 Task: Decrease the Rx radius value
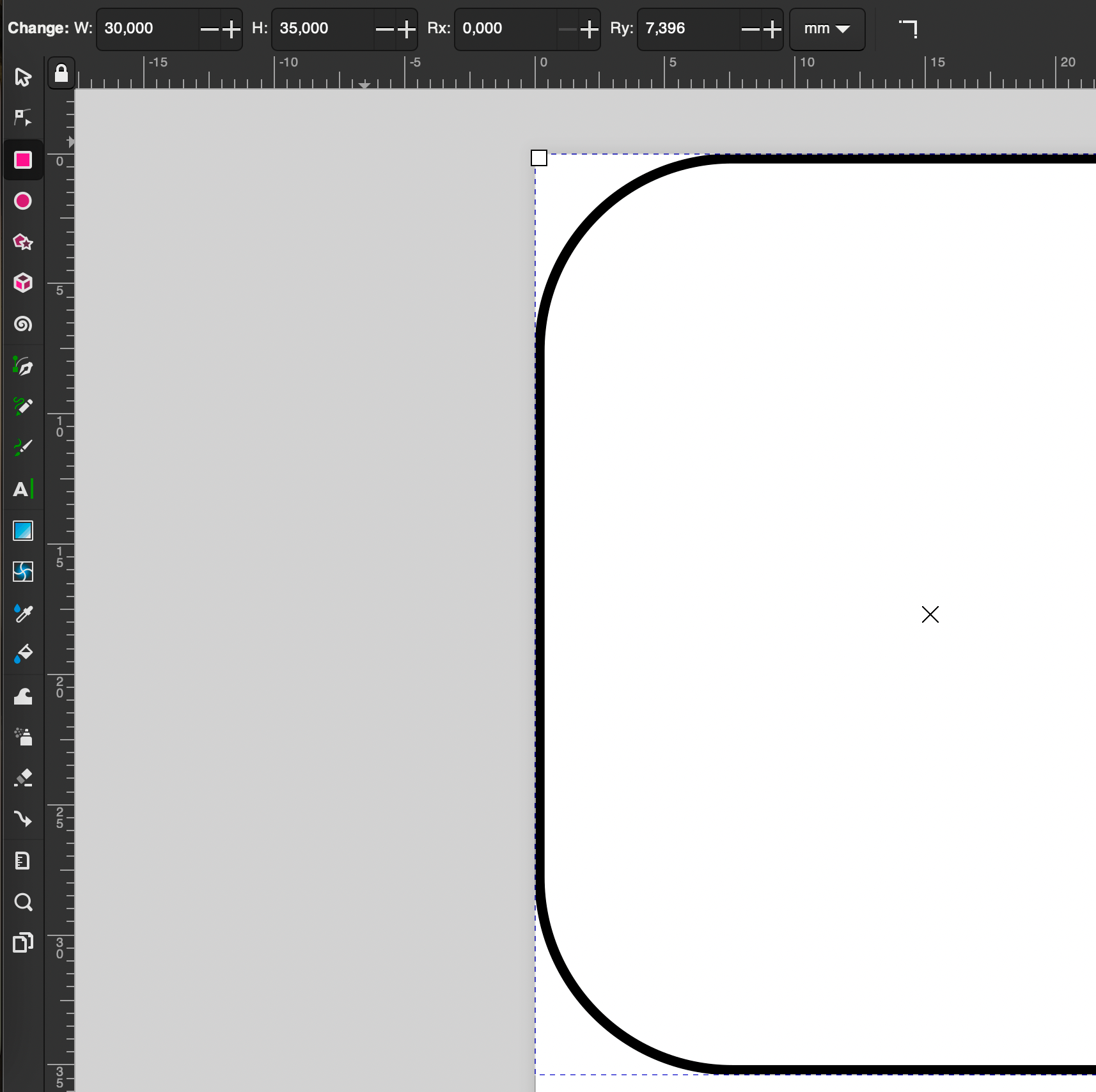pyautogui.click(x=567, y=29)
